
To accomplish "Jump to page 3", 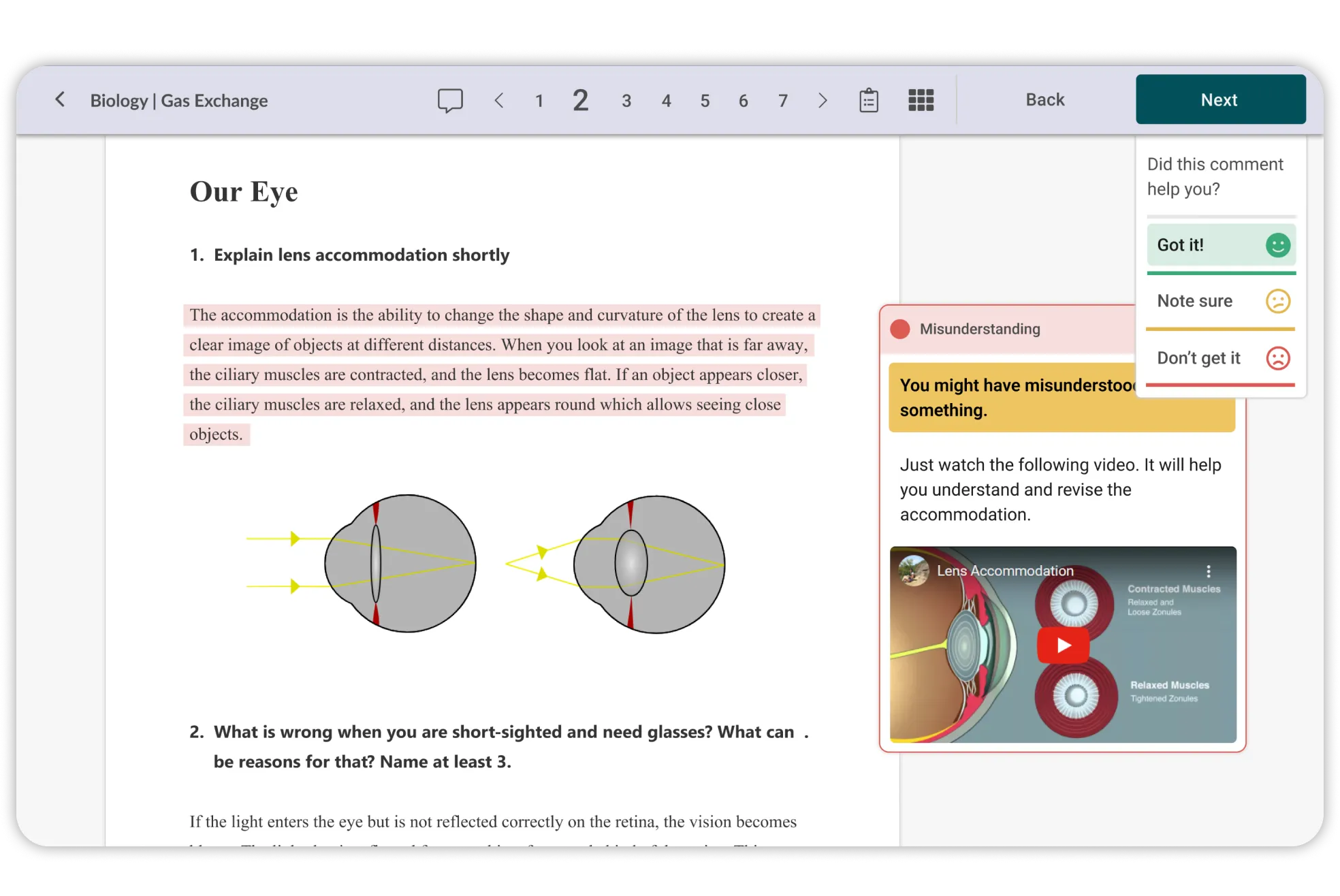I will pos(626,101).
